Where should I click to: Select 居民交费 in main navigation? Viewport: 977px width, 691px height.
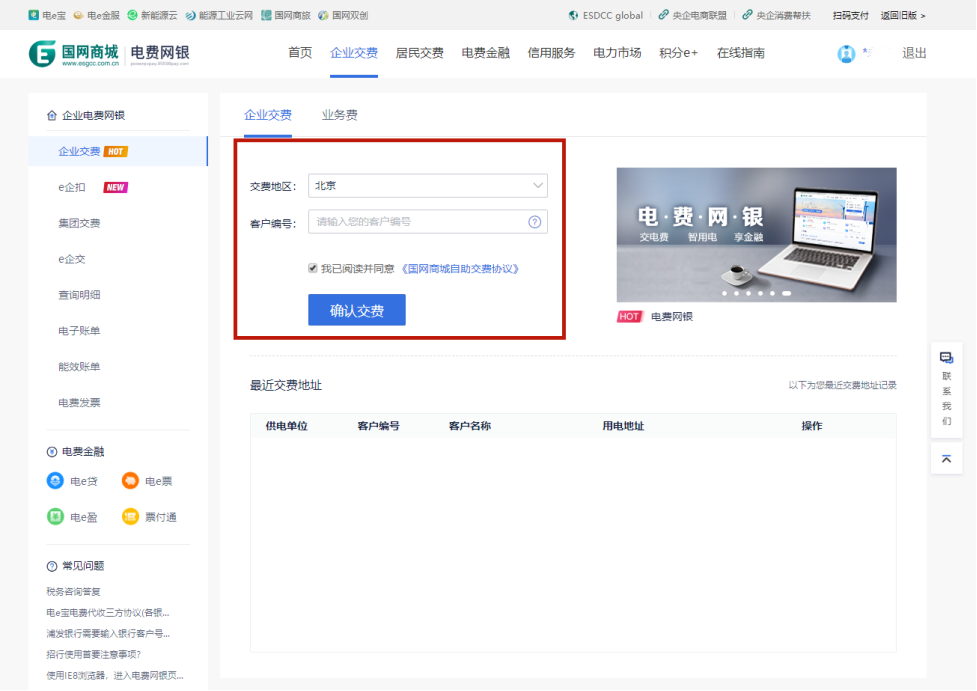(419, 53)
